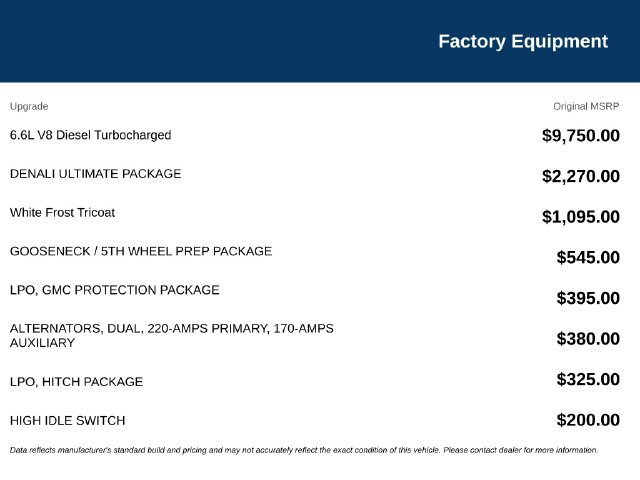Image resolution: width=640 pixels, height=480 pixels.
Task: Select the DENALI ULTIMATE PACKAGE item
Action: tap(96, 174)
